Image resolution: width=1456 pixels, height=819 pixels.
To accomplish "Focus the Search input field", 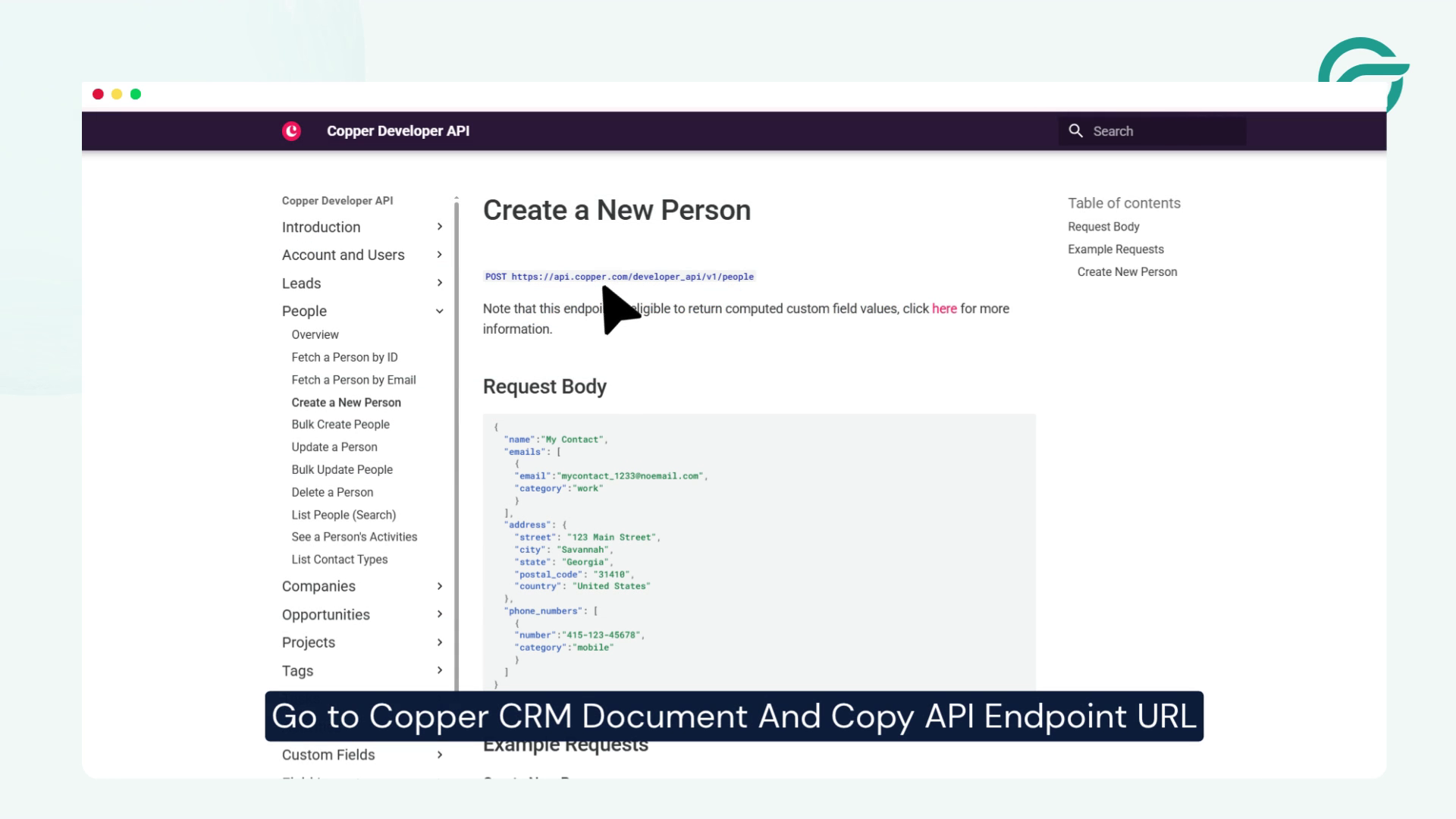I will pos(1153,131).
